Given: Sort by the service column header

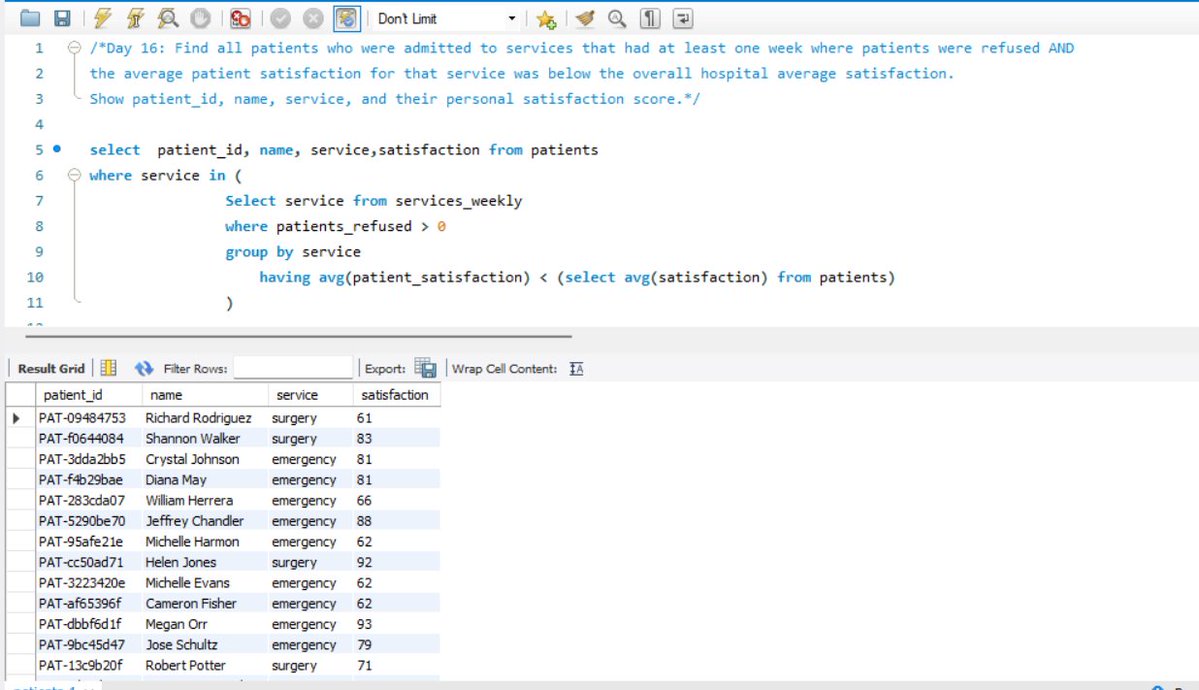Looking at the screenshot, I should 310,395.
